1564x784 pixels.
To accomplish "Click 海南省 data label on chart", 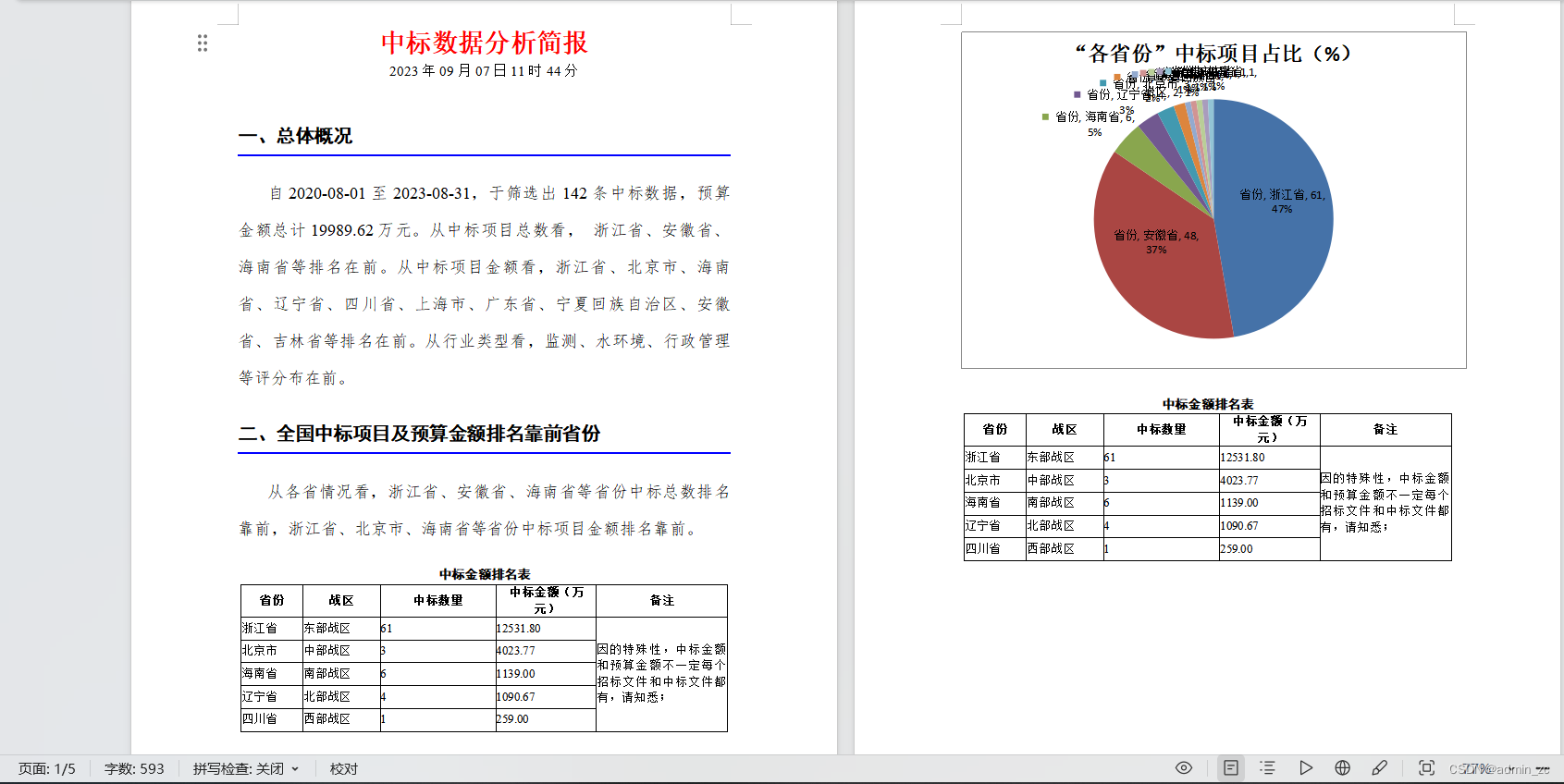I will (x=1094, y=123).
